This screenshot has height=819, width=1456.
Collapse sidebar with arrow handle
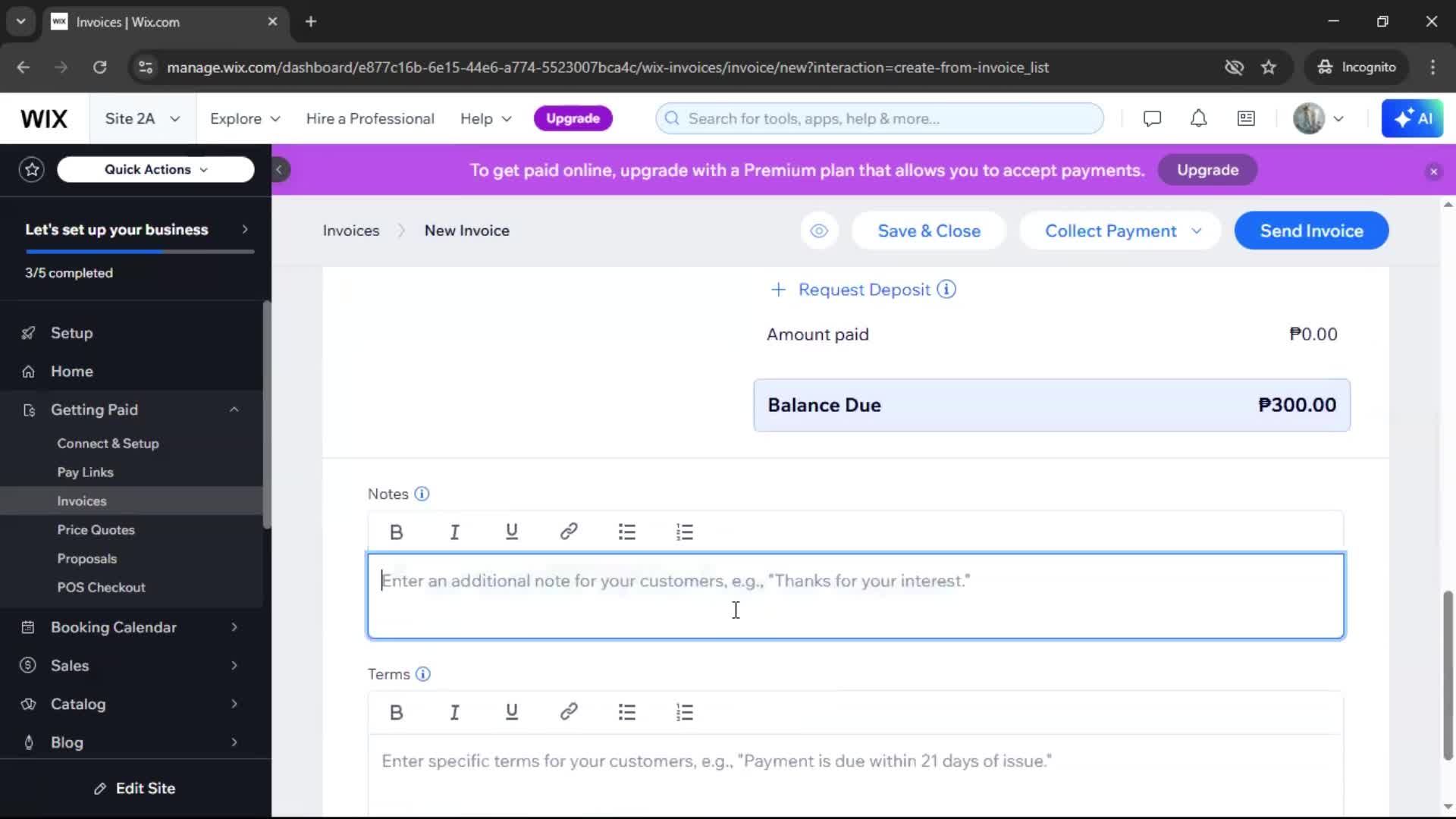coord(279,170)
